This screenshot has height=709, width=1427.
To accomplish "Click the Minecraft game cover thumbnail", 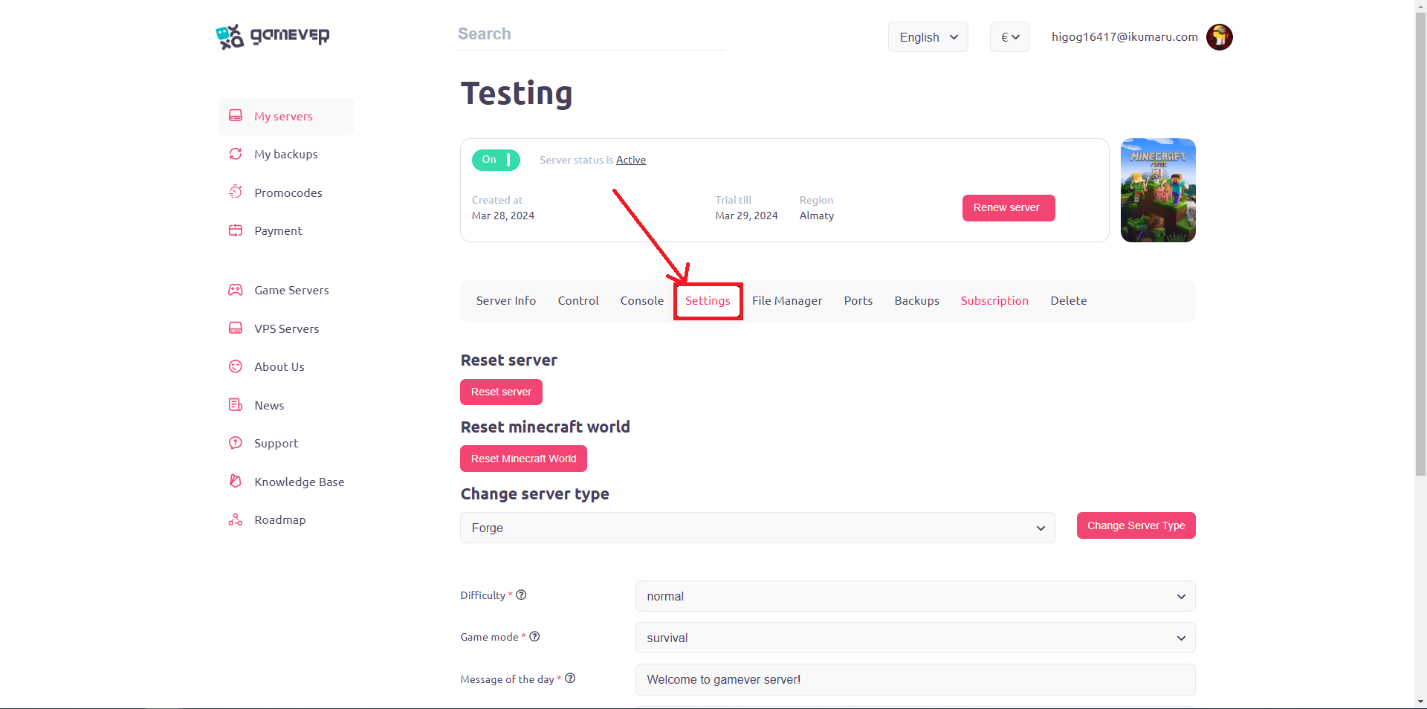I will [x=1158, y=190].
